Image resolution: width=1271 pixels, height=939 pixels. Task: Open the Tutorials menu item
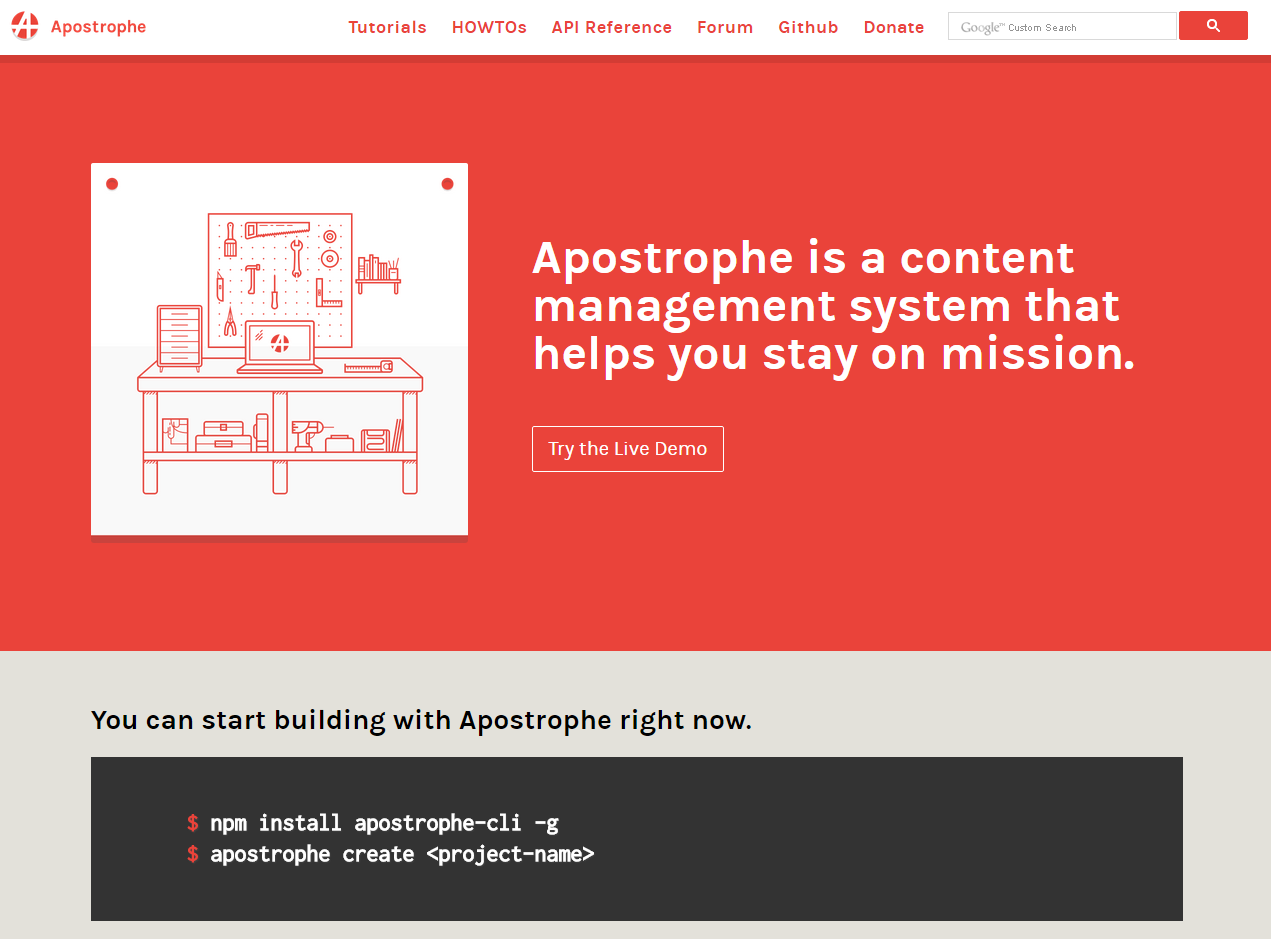pos(387,27)
